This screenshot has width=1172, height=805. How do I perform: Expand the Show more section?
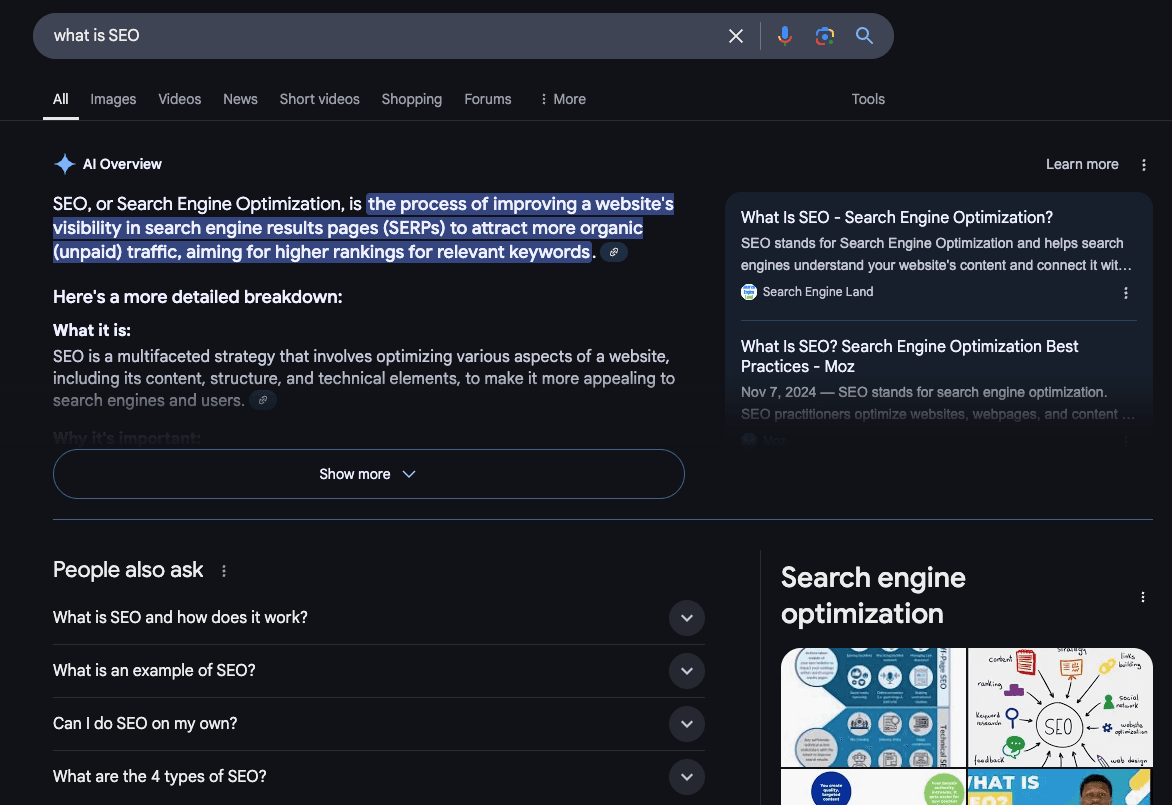coord(368,473)
